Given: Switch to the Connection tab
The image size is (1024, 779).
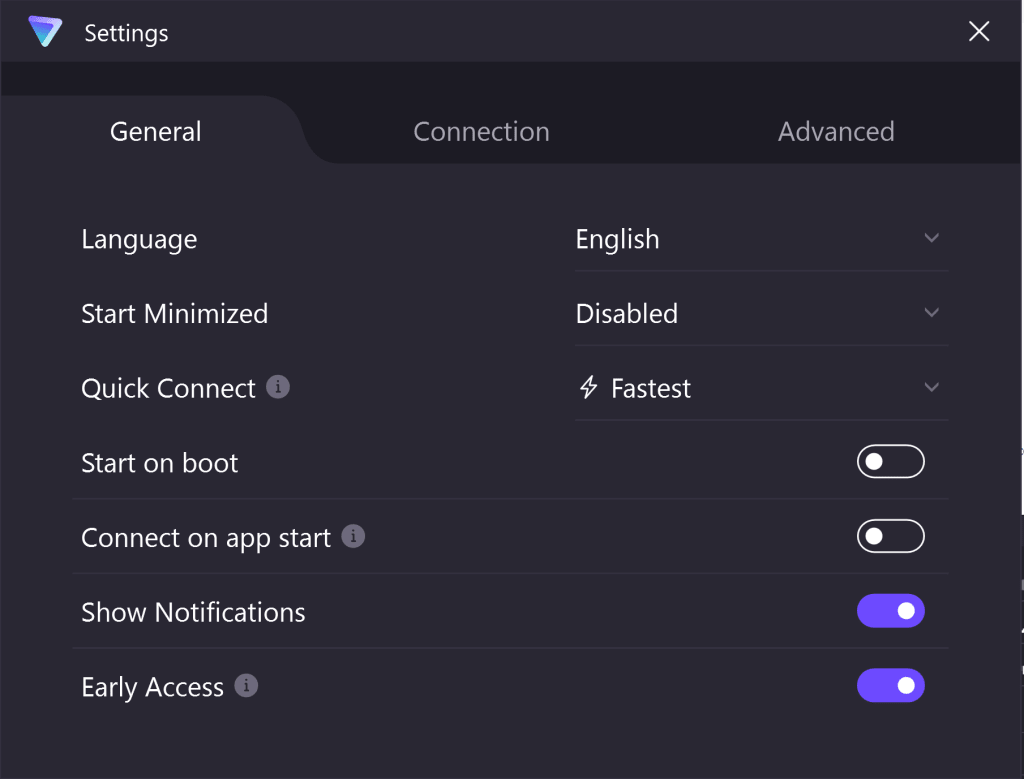Looking at the screenshot, I should (x=481, y=131).
